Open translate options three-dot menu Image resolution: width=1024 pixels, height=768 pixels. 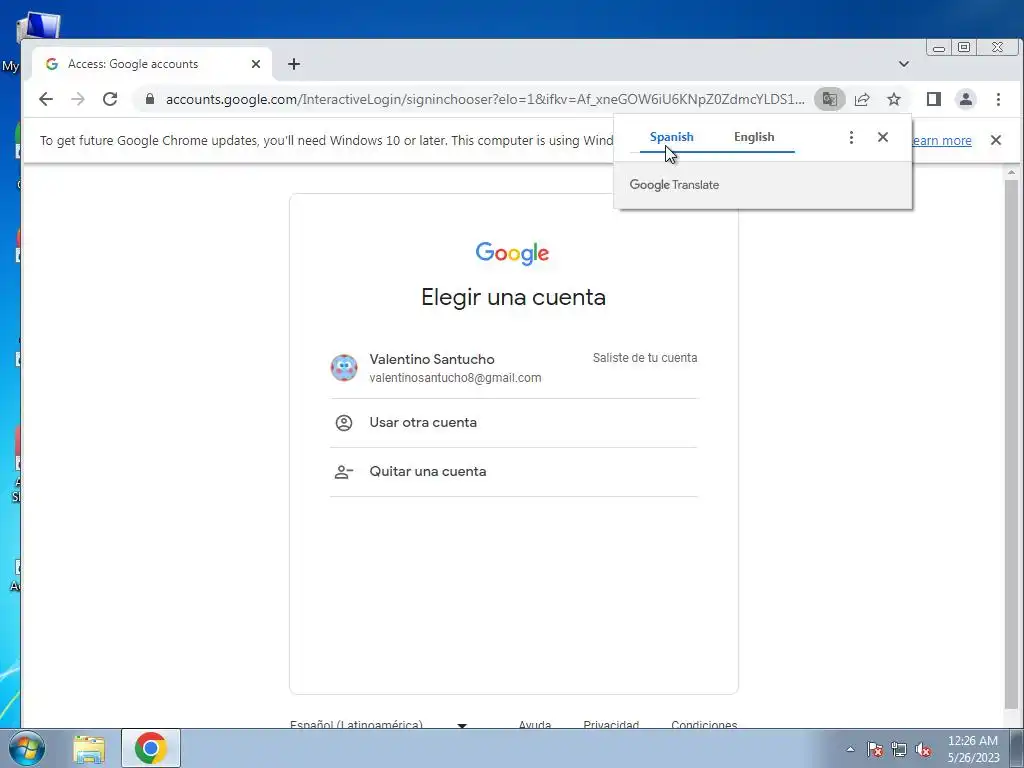click(x=851, y=137)
